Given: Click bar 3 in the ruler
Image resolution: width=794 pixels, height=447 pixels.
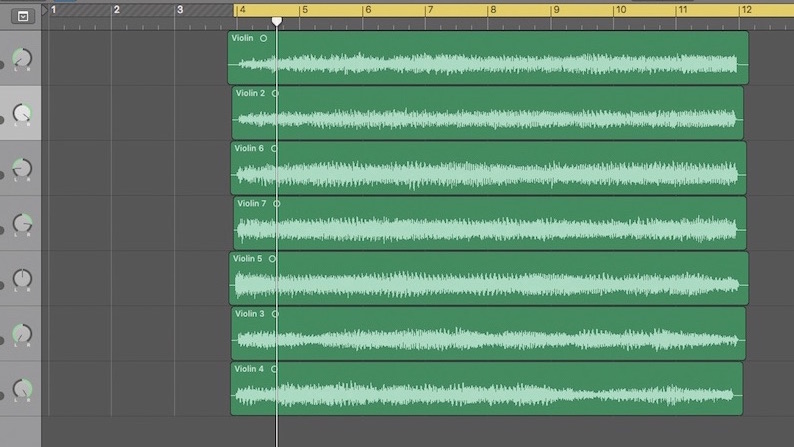Looking at the screenshot, I should point(180,10).
